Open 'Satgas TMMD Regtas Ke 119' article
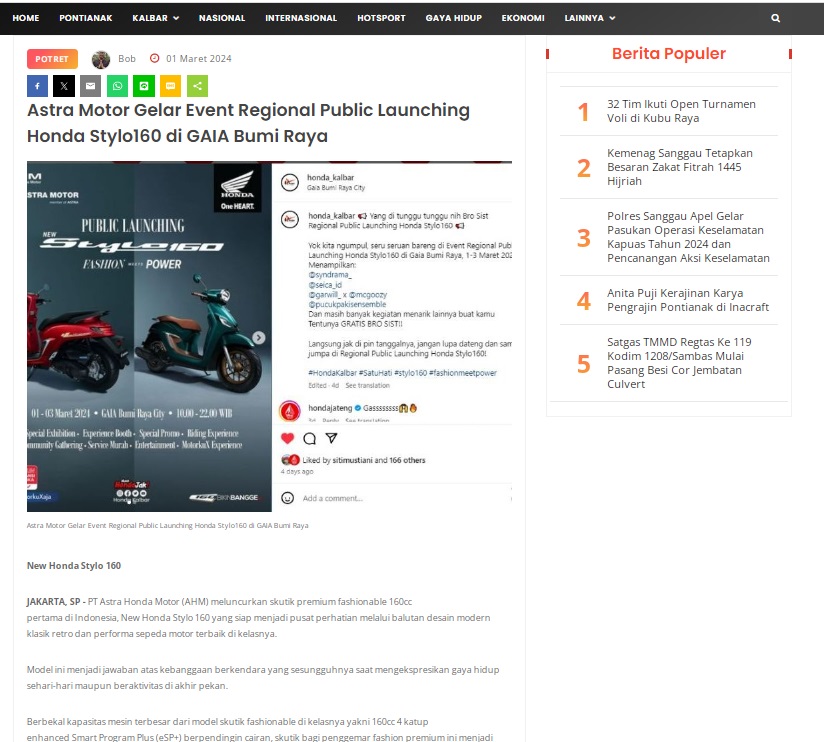Screen dimensions: 824x742 [x=679, y=363]
